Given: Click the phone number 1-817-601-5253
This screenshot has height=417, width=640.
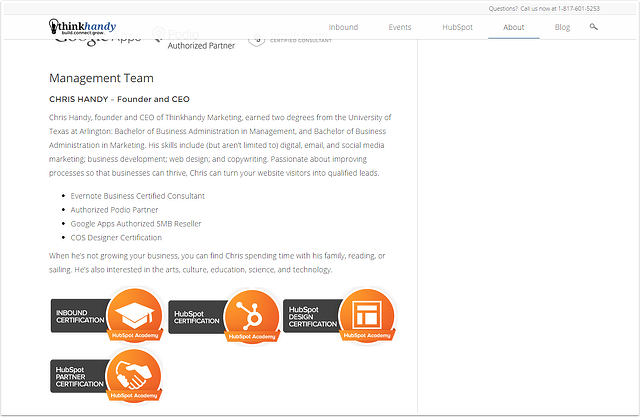Looking at the screenshot, I should [579, 9].
